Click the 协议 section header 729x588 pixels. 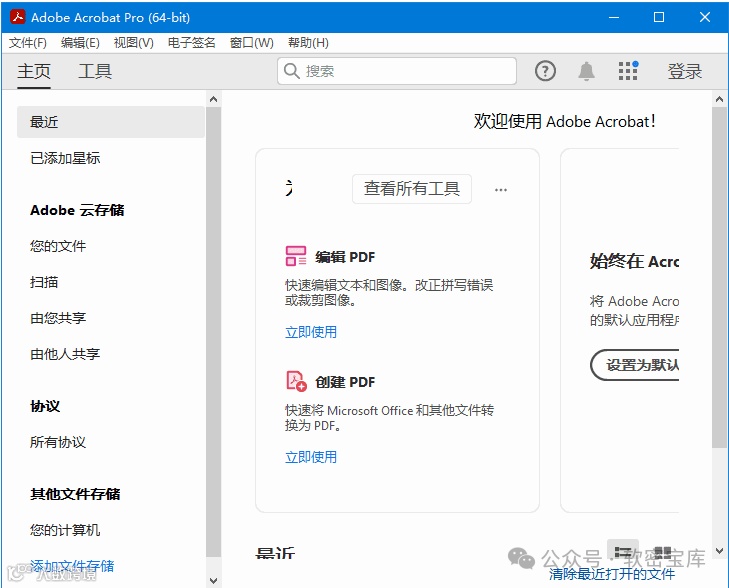(45, 406)
